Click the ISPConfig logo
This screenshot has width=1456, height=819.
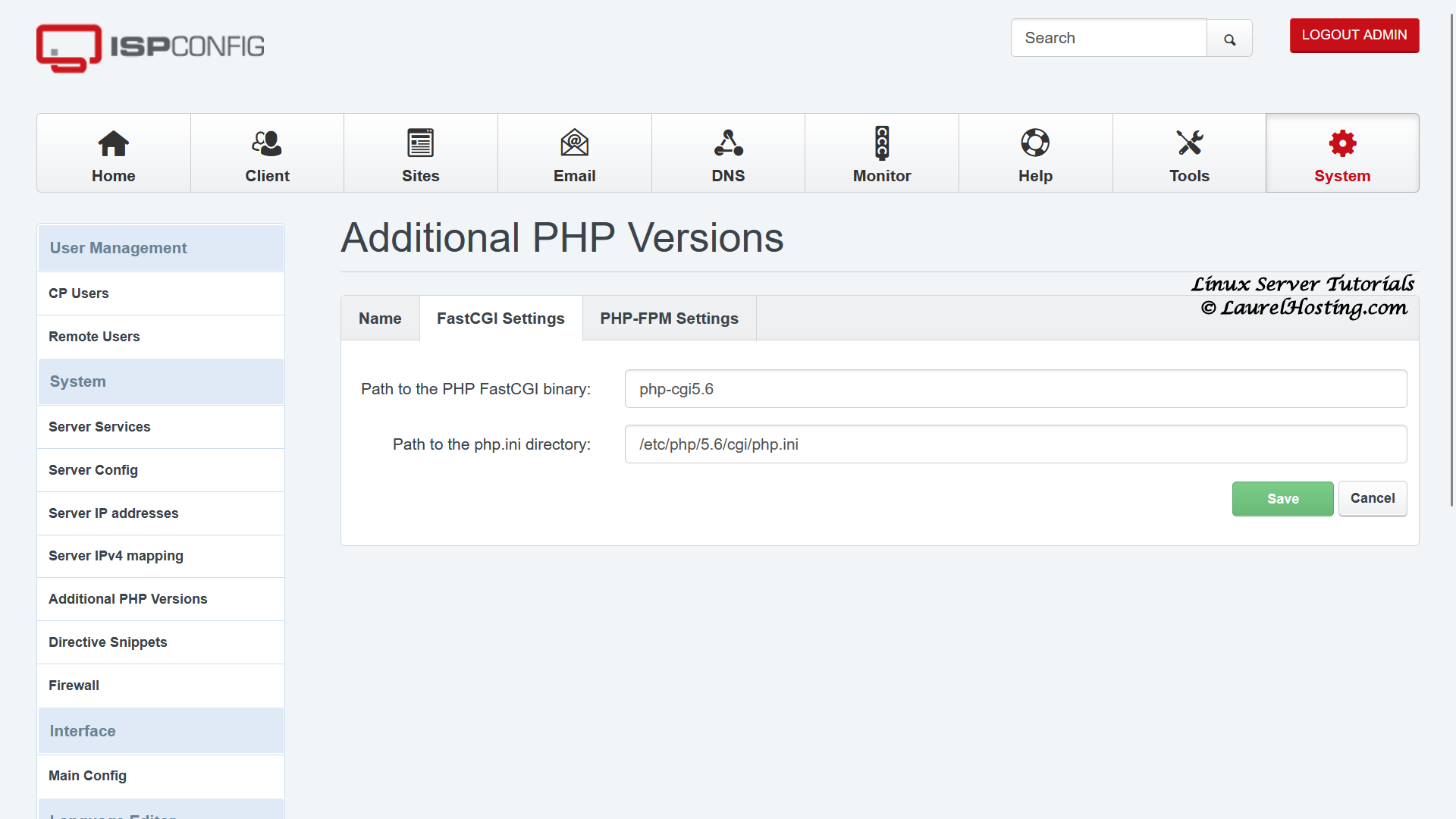coord(150,48)
